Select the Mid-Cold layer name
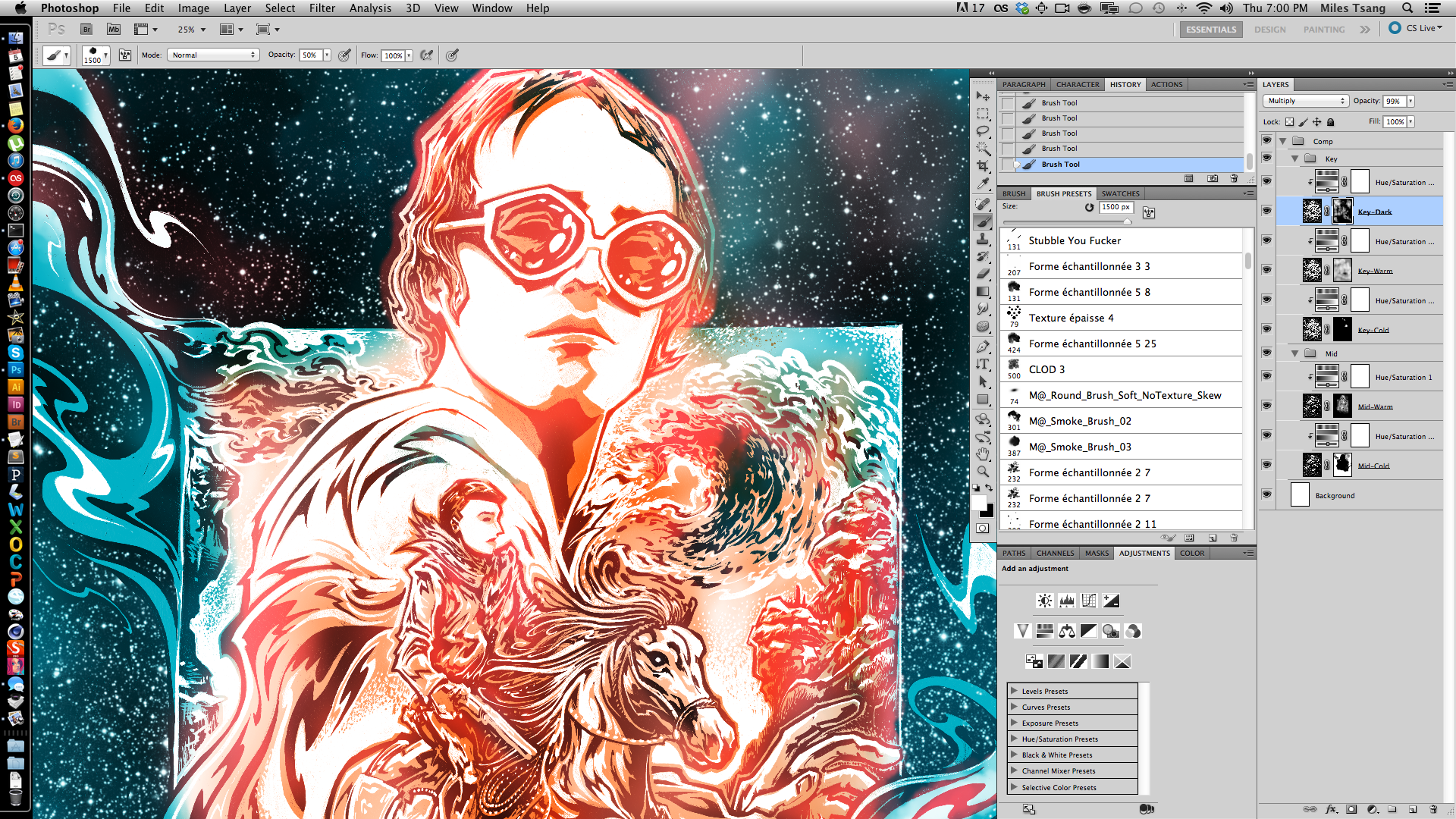1456x819 pixels. click(x=1373, y=466)
